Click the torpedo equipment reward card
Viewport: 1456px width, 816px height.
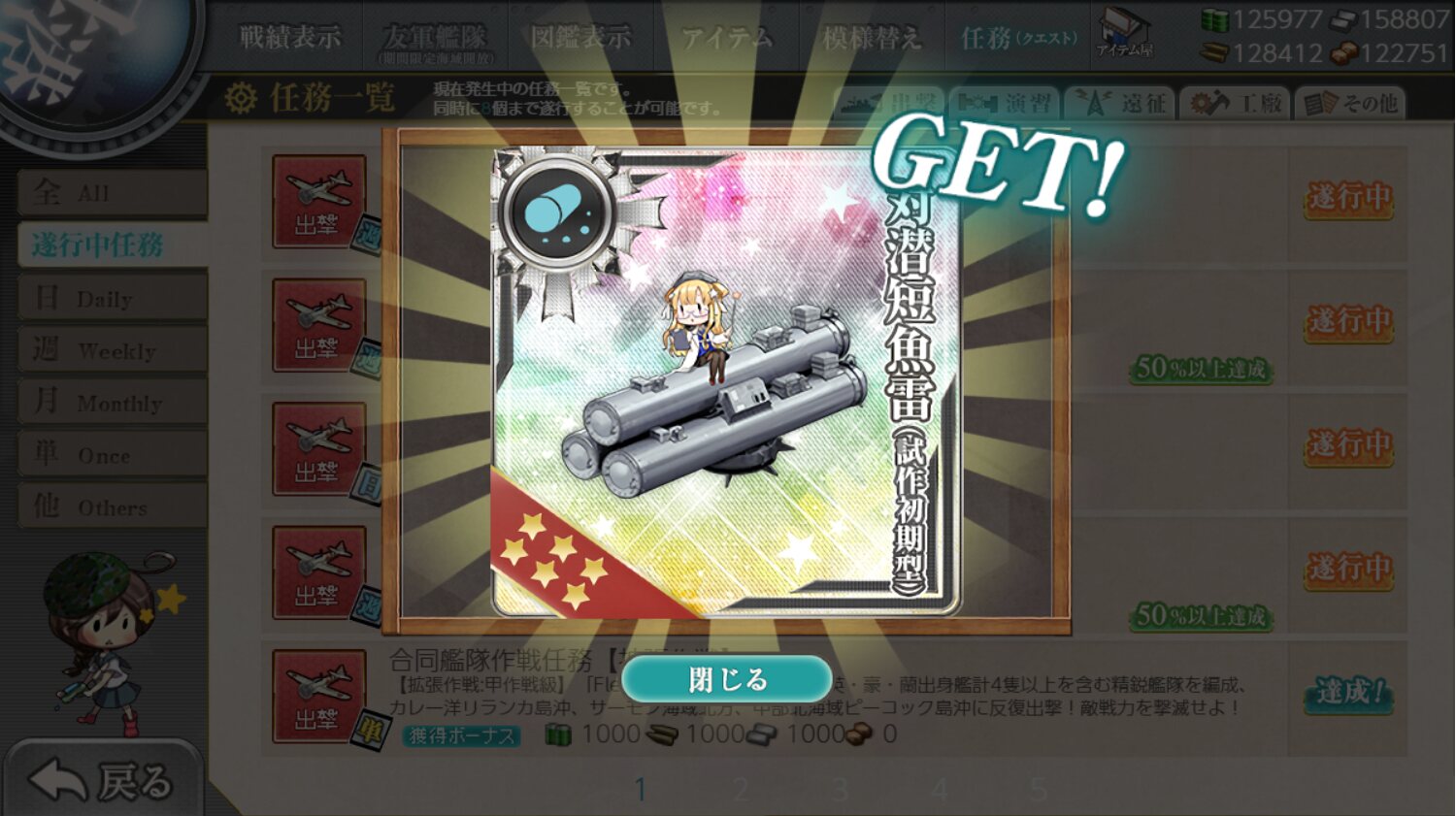click(x=726, y=382)
